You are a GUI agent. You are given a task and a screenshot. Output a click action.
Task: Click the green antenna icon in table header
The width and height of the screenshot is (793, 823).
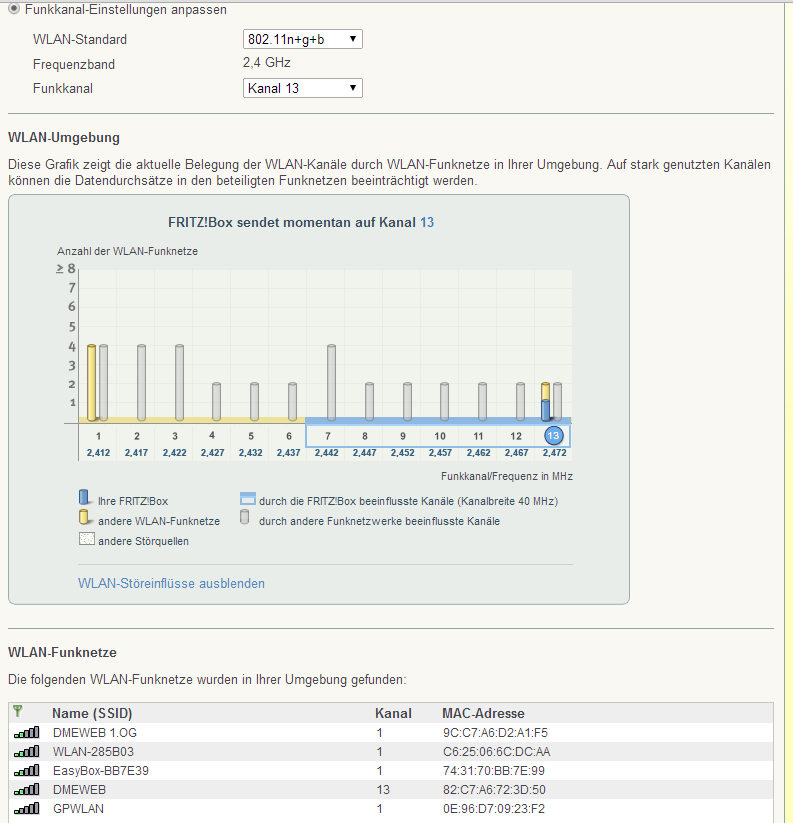click(17, 712)
